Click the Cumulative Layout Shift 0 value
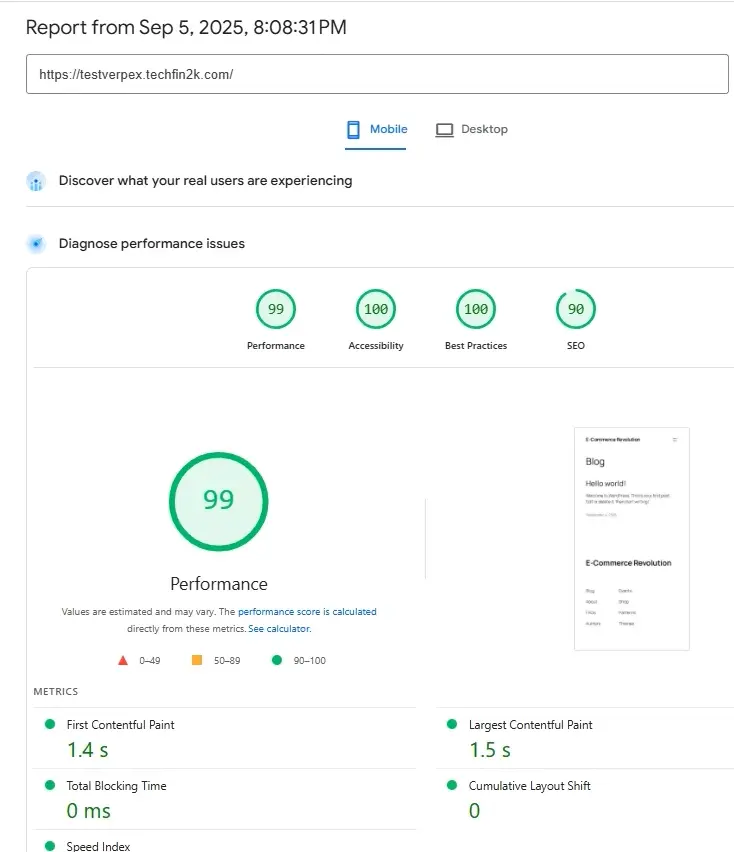Screen dimensions: 734x852 pos(474,811)
